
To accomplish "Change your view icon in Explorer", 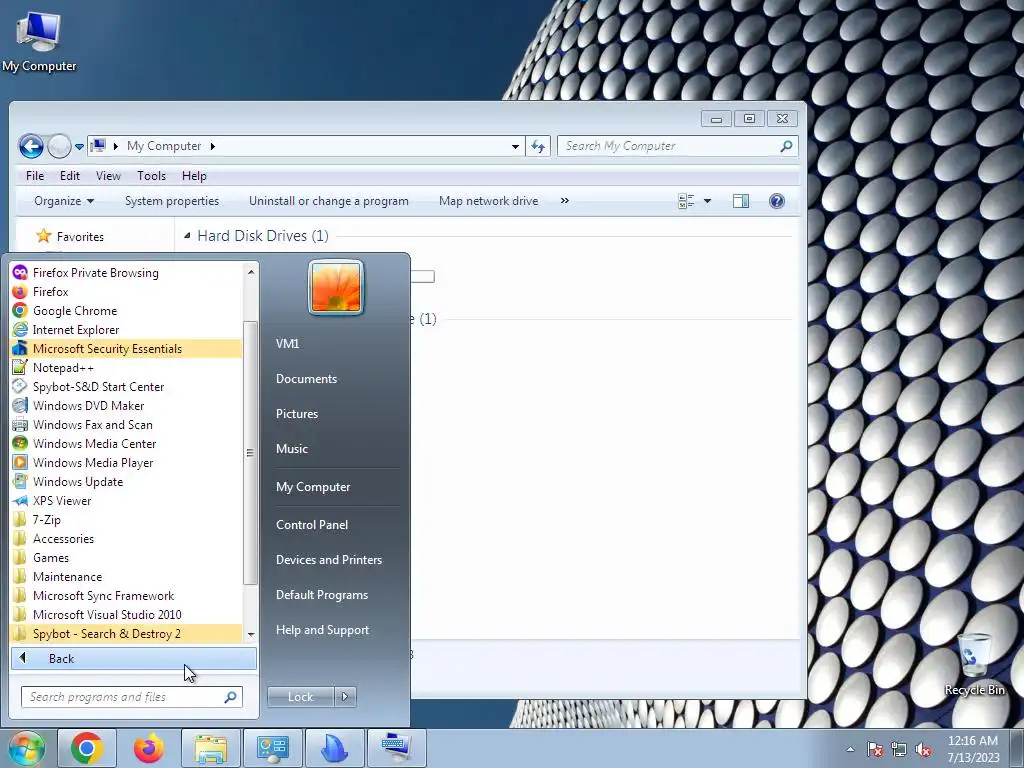I will (x=686, y=201).
